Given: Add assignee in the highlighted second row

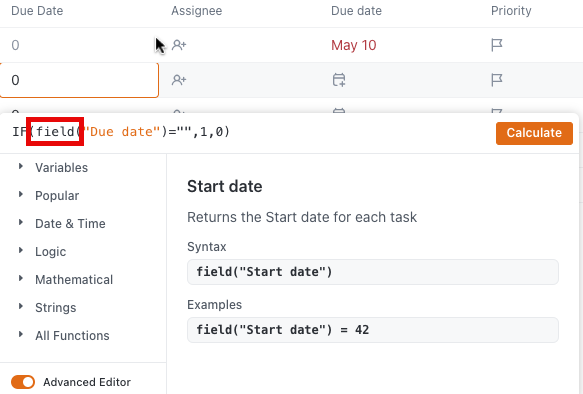Looking at the screenshot, I should [x=179, y=80].
